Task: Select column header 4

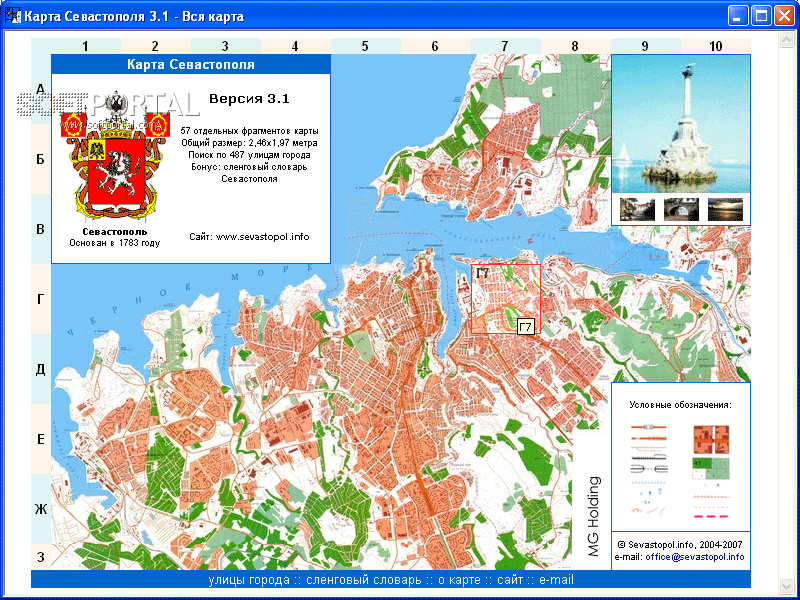Action: pyautogui.click(x=295, y=46)
